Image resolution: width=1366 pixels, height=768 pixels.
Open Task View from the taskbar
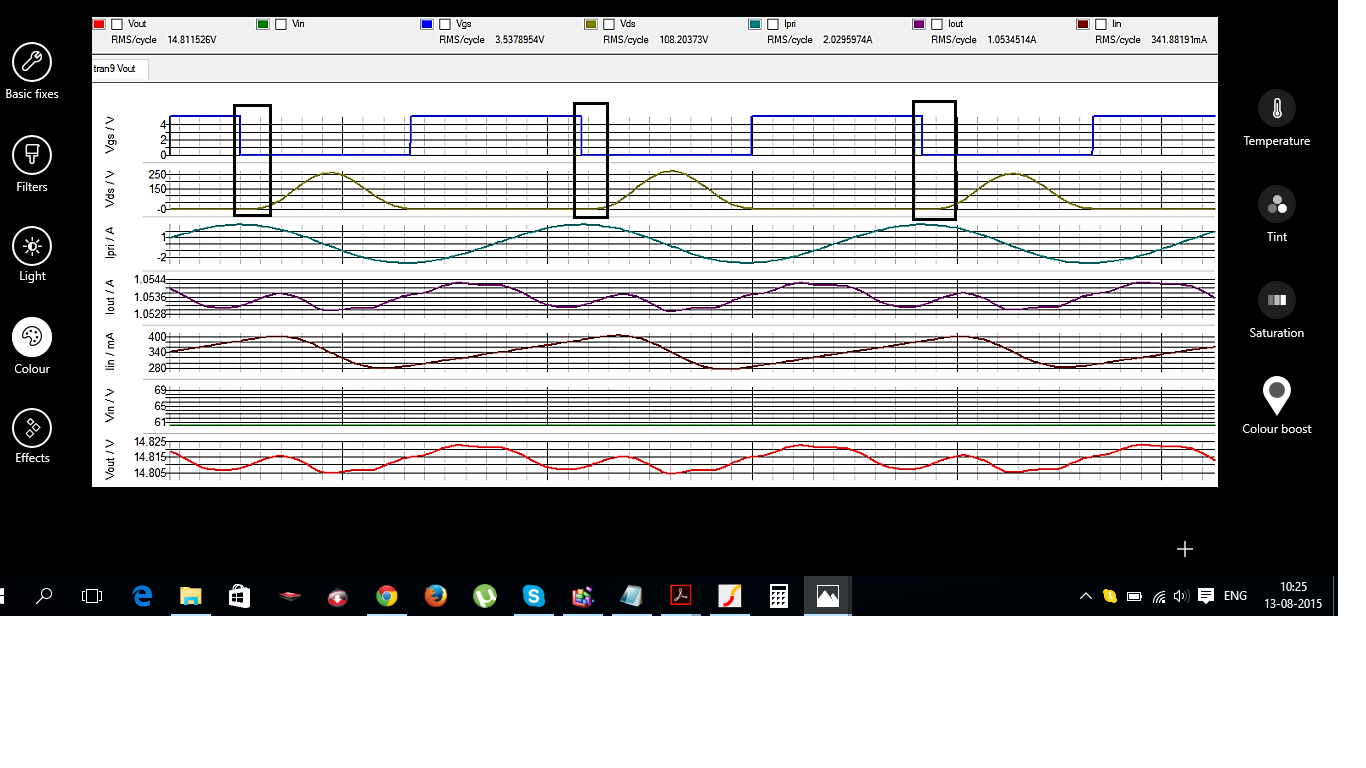(x=92, y=596)
